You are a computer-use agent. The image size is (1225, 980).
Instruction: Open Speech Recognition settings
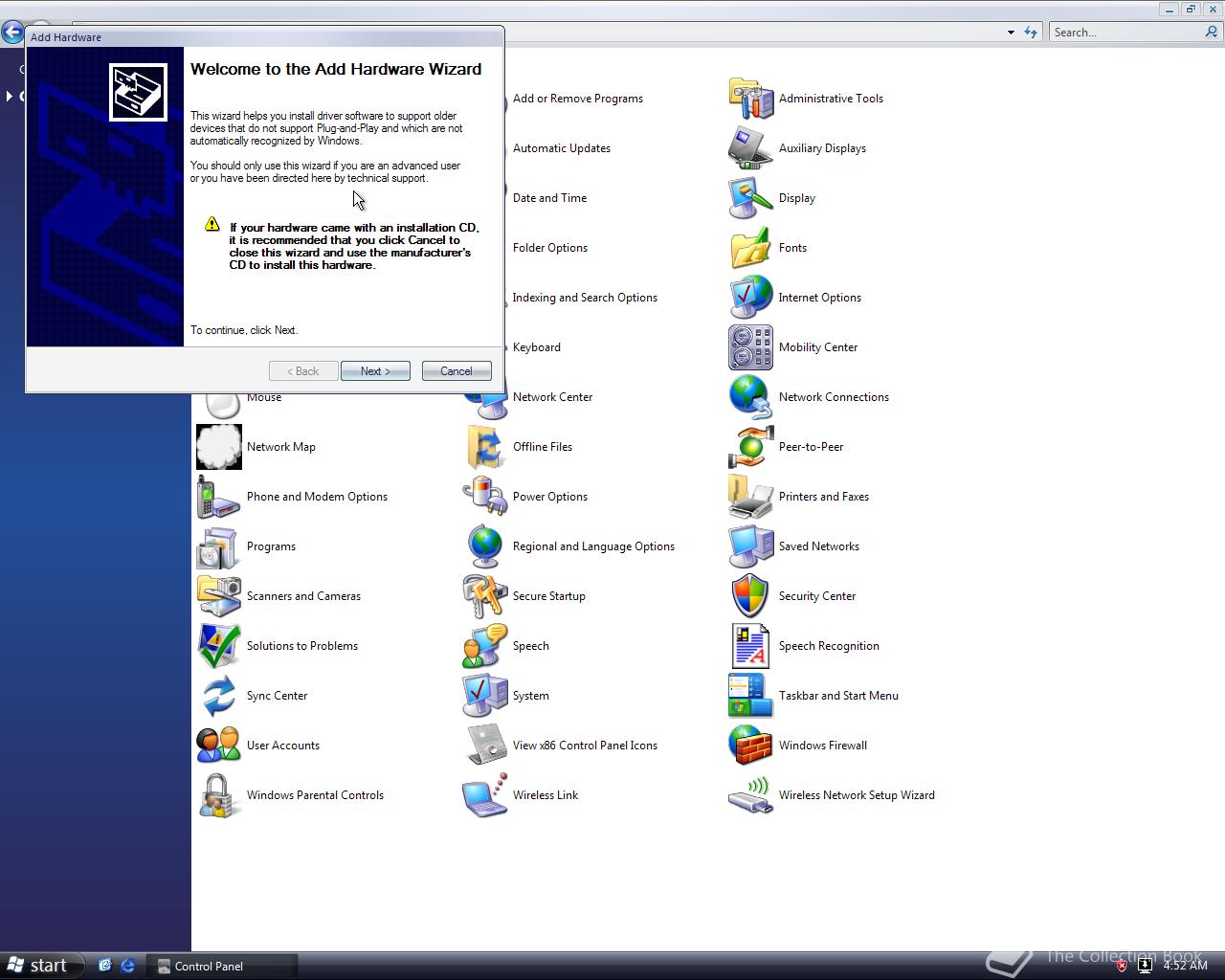click(x=828, y=646)
